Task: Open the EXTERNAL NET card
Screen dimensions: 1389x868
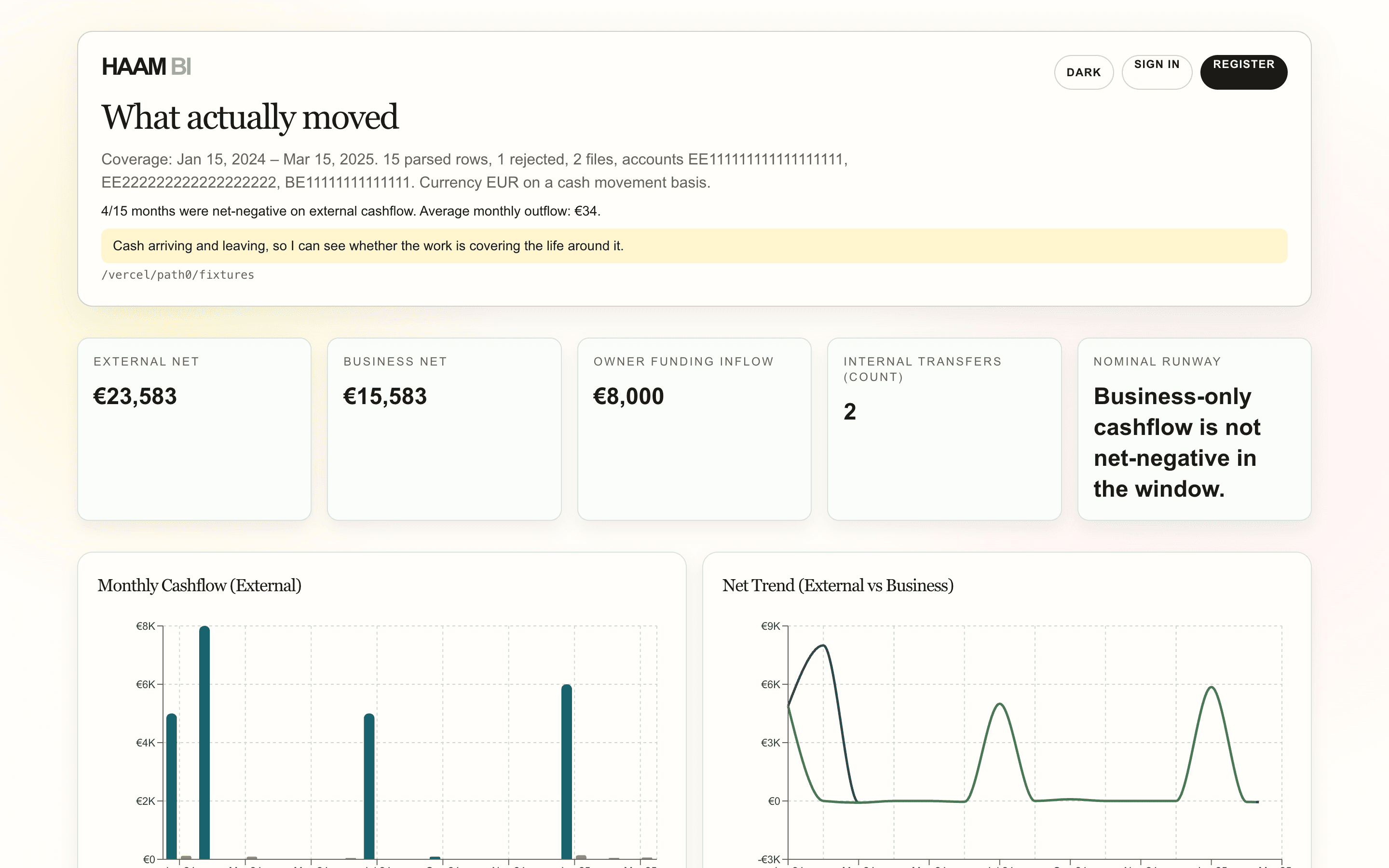Action: [x=194, y=429]
